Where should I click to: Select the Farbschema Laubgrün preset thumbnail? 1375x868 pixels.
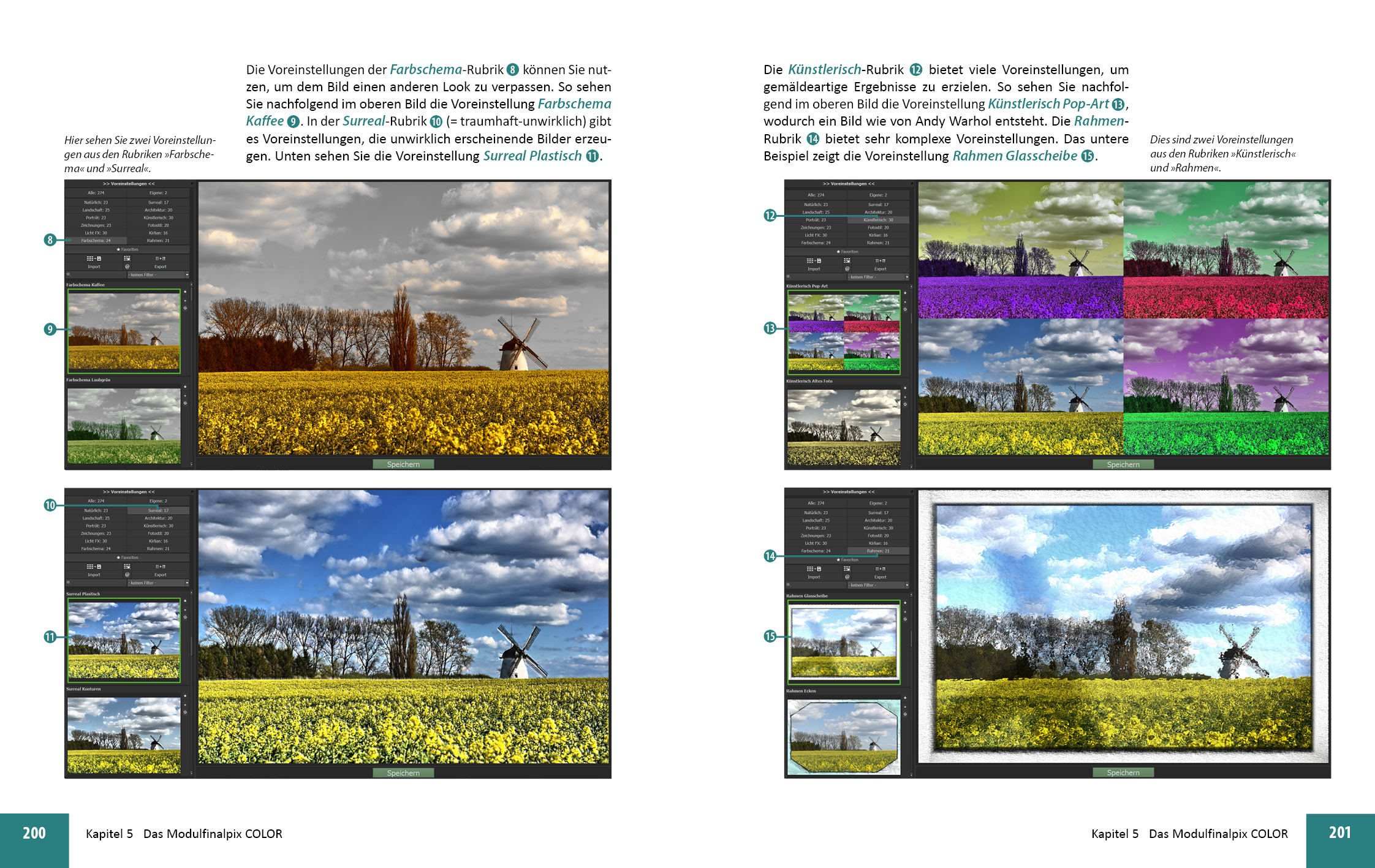[124, 426]
